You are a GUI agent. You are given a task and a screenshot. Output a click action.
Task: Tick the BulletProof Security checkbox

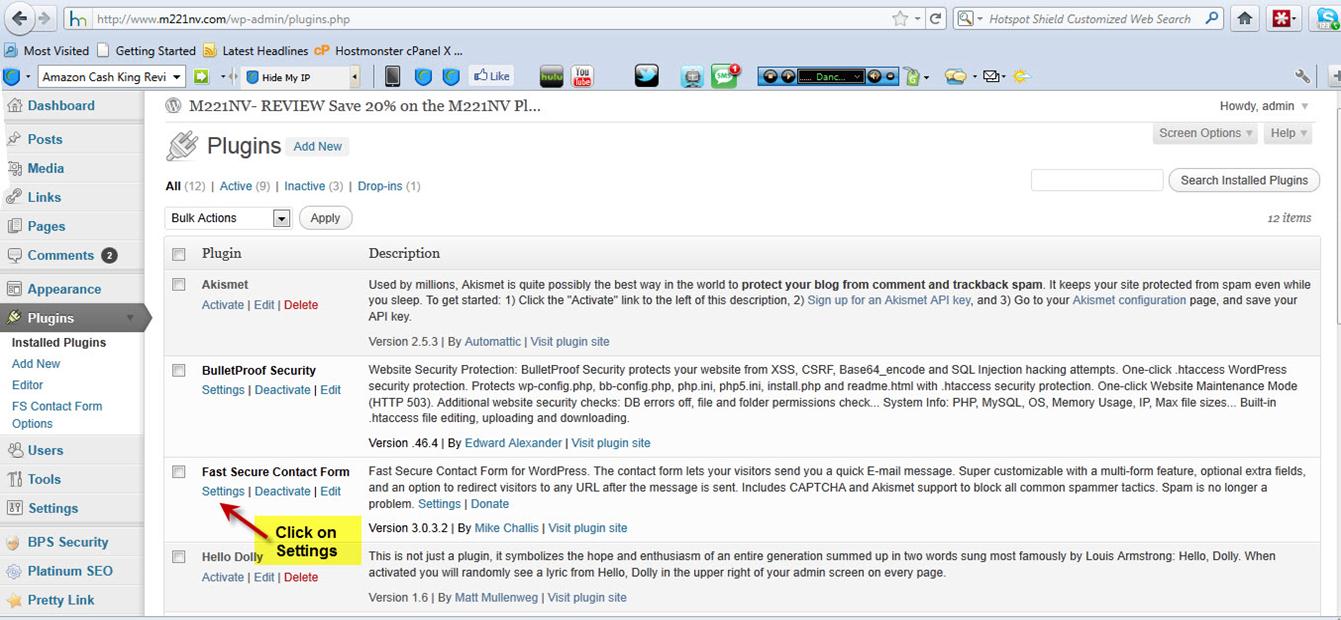pyautogui.click(x=179, y=370)
